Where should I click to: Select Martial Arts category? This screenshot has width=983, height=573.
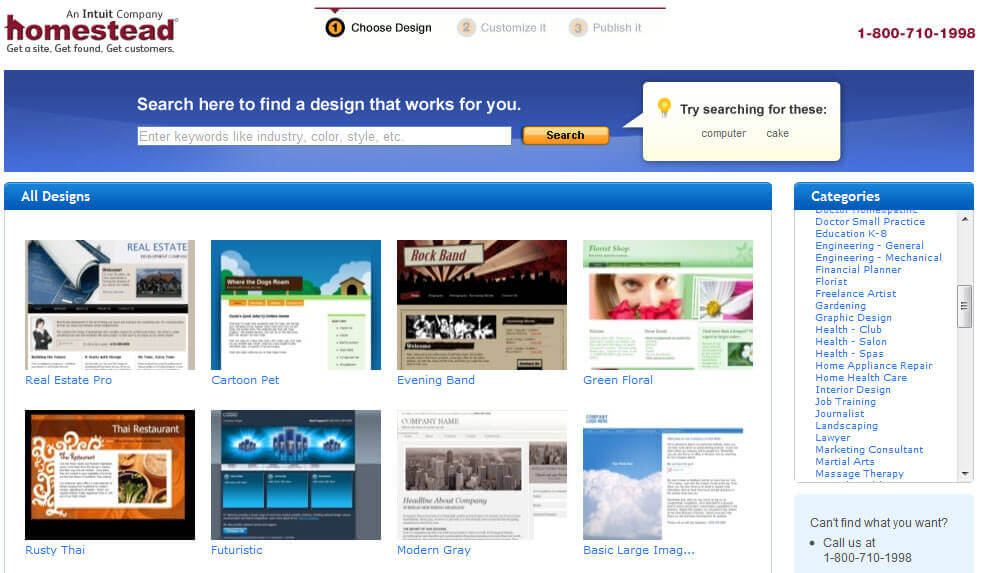844,461
